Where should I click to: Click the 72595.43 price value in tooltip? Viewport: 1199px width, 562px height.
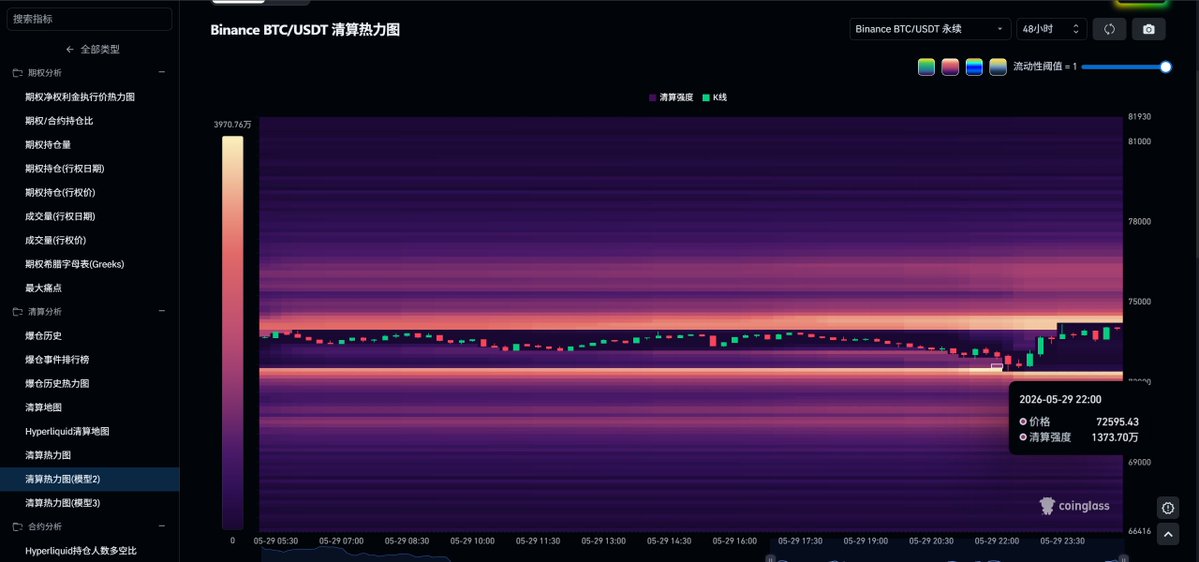1117,421
